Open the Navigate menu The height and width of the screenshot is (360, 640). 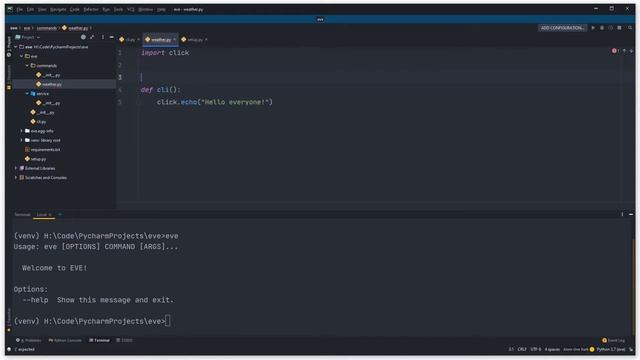(x=58, y=9)
